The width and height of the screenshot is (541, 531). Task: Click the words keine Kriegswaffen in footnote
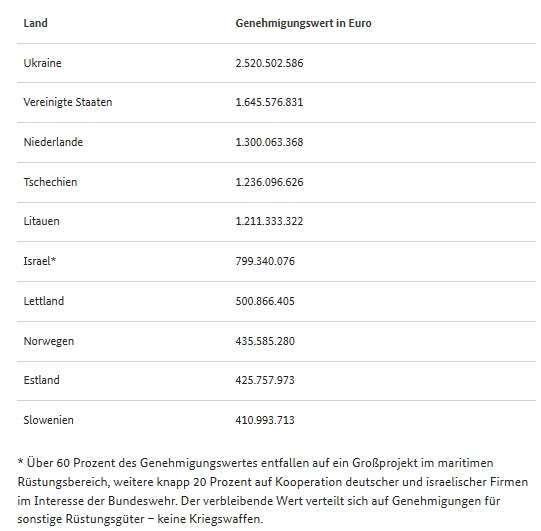[210, 519]
